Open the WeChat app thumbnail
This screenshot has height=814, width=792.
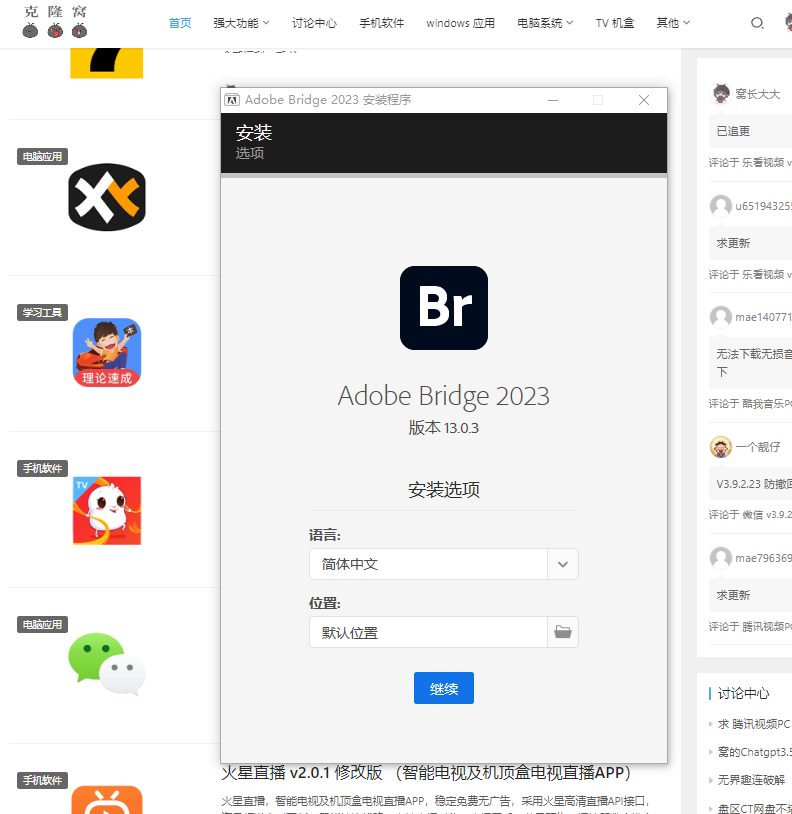click(x=107, y=663)
